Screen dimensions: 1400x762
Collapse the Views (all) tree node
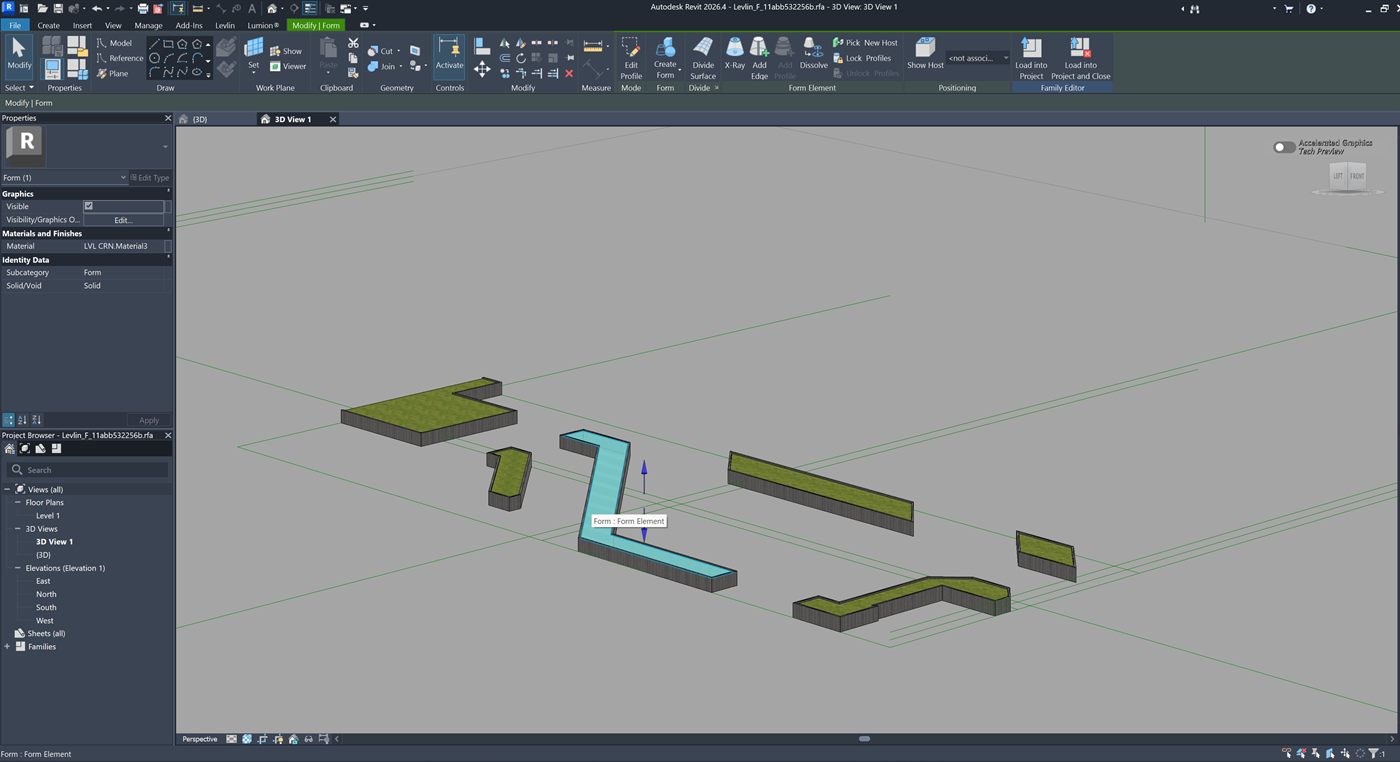point(7,489)
